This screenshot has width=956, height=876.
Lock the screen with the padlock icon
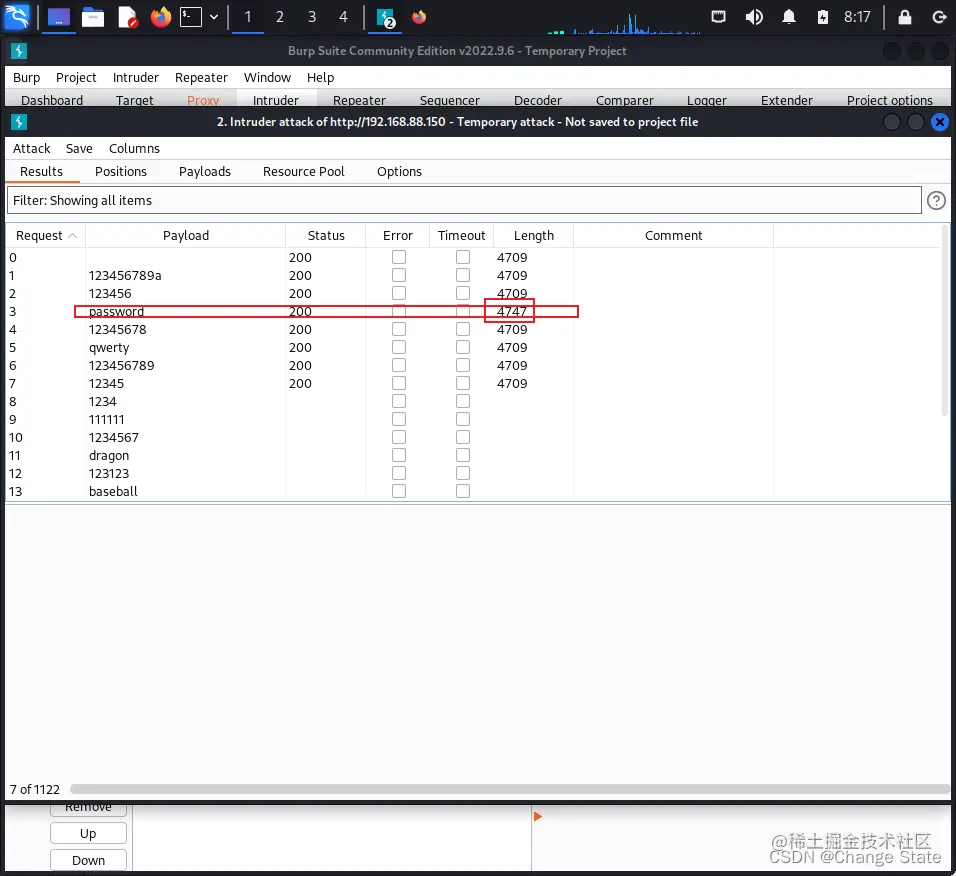point(905,17)
